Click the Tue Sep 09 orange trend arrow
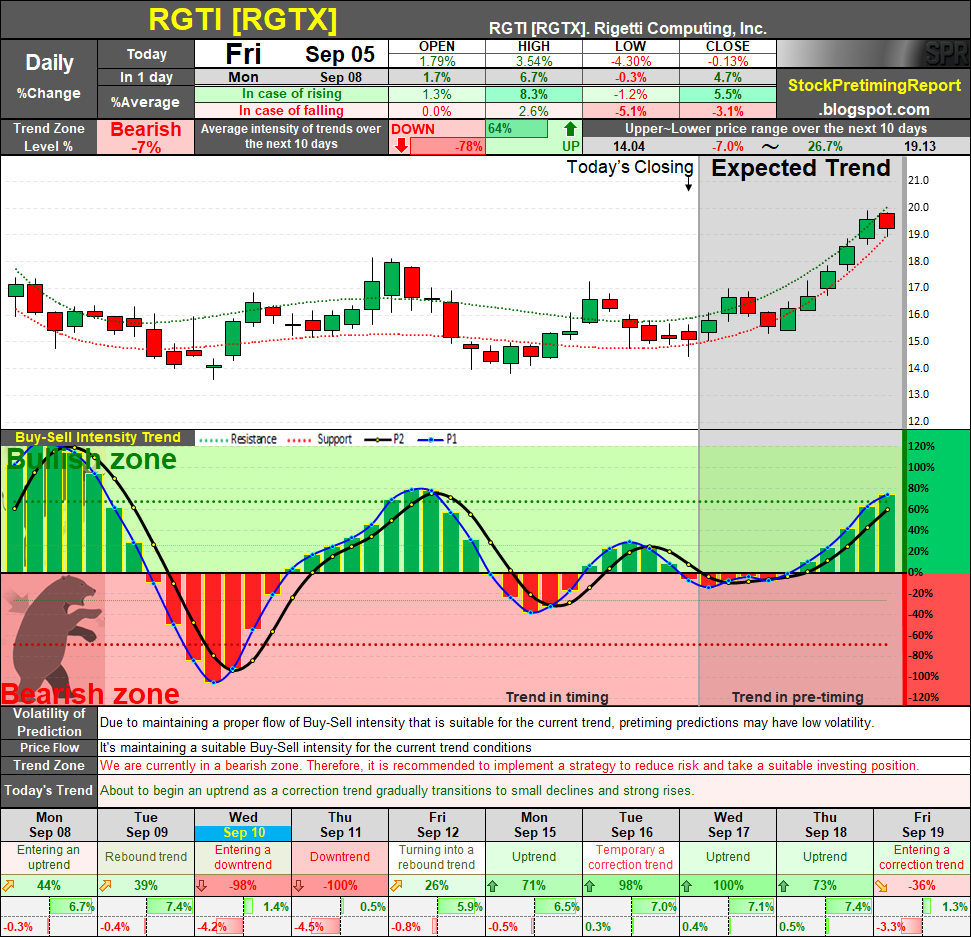971x937 pixels. (x=106, y=886)
